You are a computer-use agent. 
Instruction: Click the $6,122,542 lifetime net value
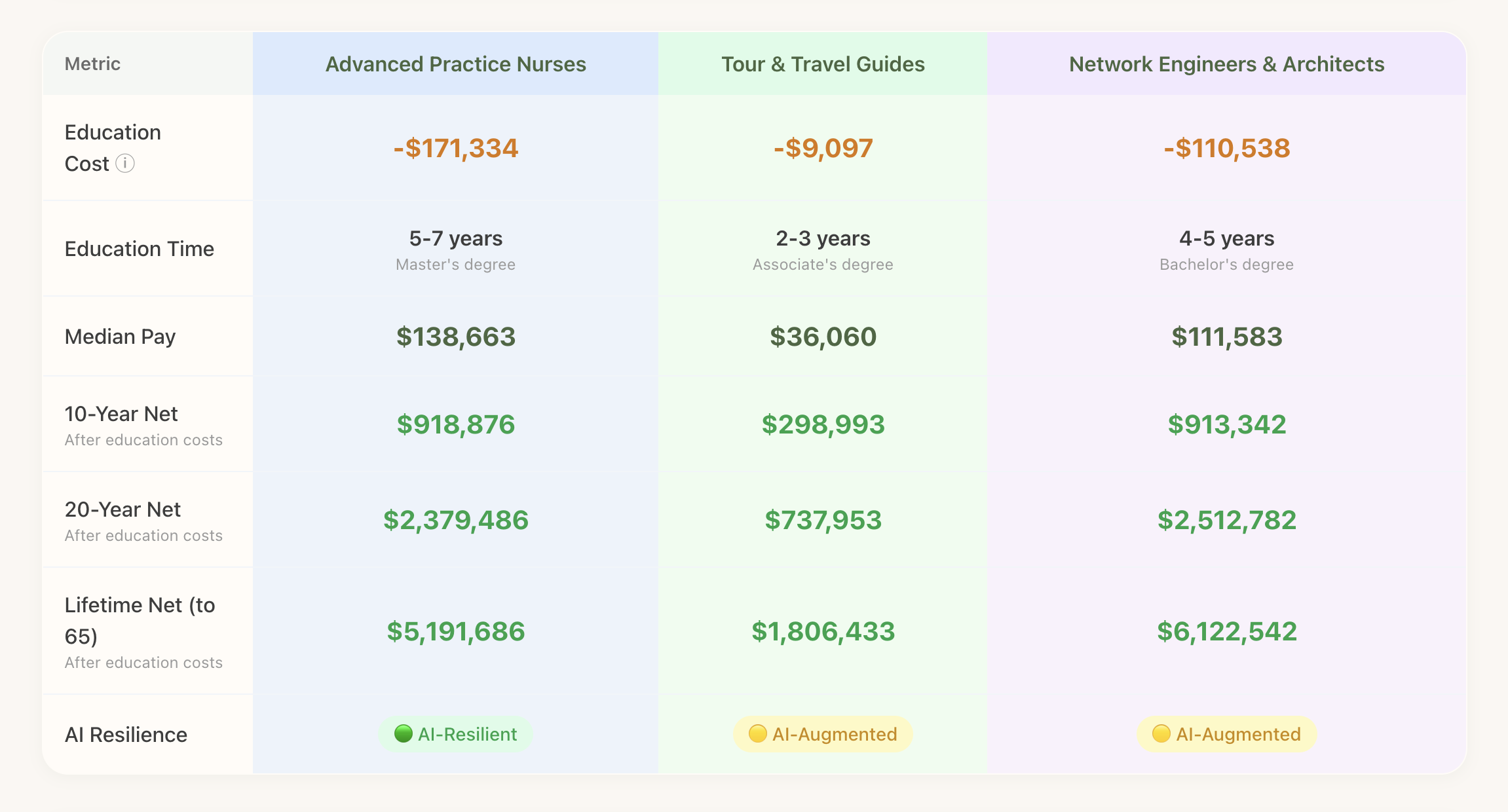point(1226,631)
